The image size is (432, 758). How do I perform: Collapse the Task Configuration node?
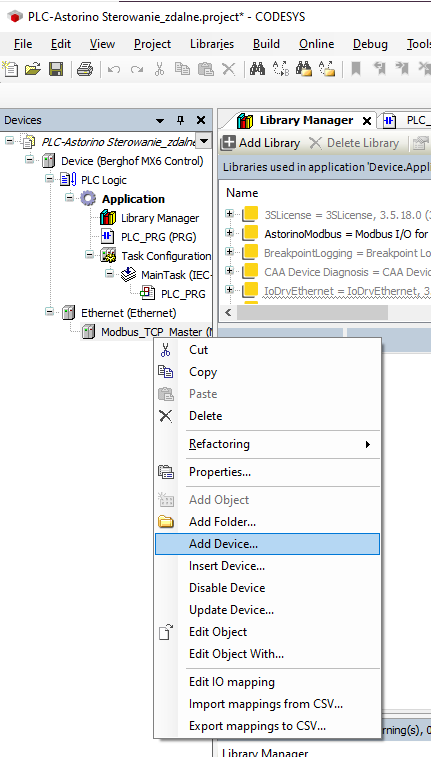click(x=89, y=254)
